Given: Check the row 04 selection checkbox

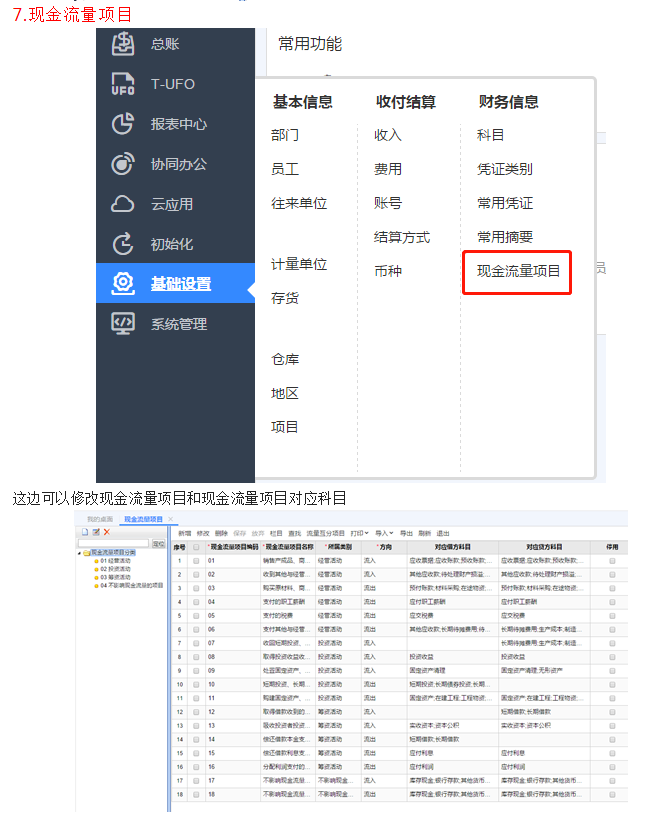Looking at the screenshot, I should (x=196, y=602).
